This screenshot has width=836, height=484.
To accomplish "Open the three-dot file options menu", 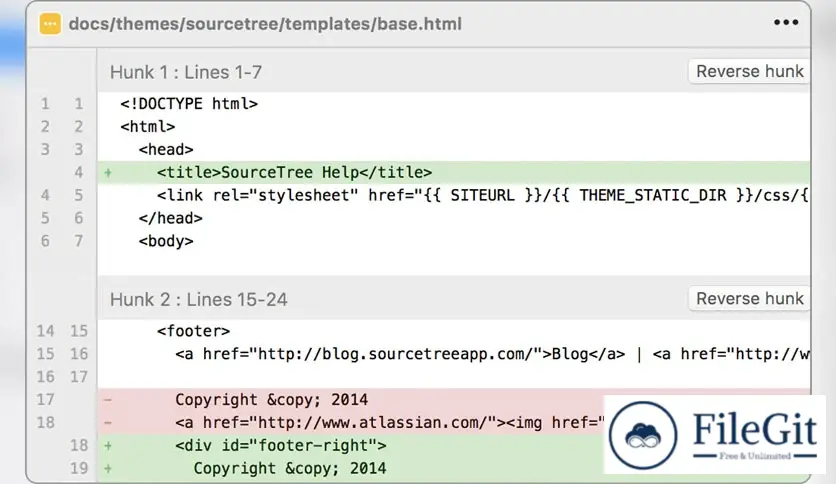I will (x=786, y=22).
